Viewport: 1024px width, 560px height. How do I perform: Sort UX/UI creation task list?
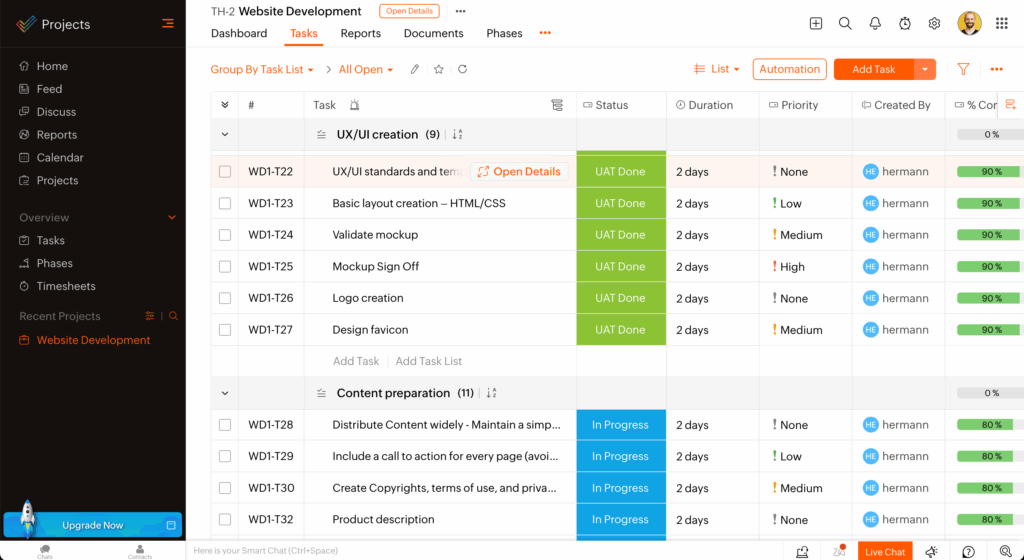click(457, 134)
